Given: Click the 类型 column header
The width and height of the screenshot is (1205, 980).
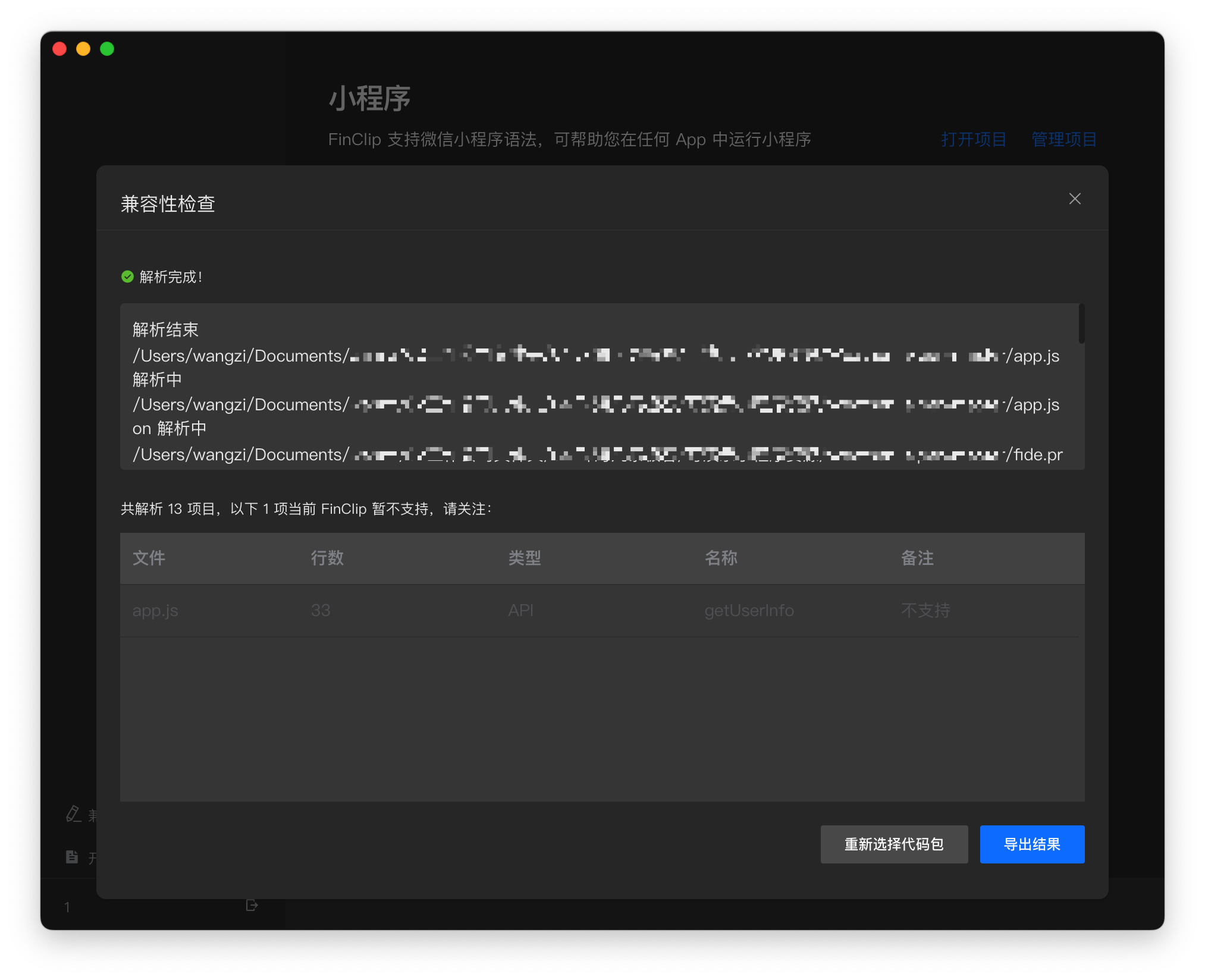Looking at the screenshot, I should click(525, 558).
